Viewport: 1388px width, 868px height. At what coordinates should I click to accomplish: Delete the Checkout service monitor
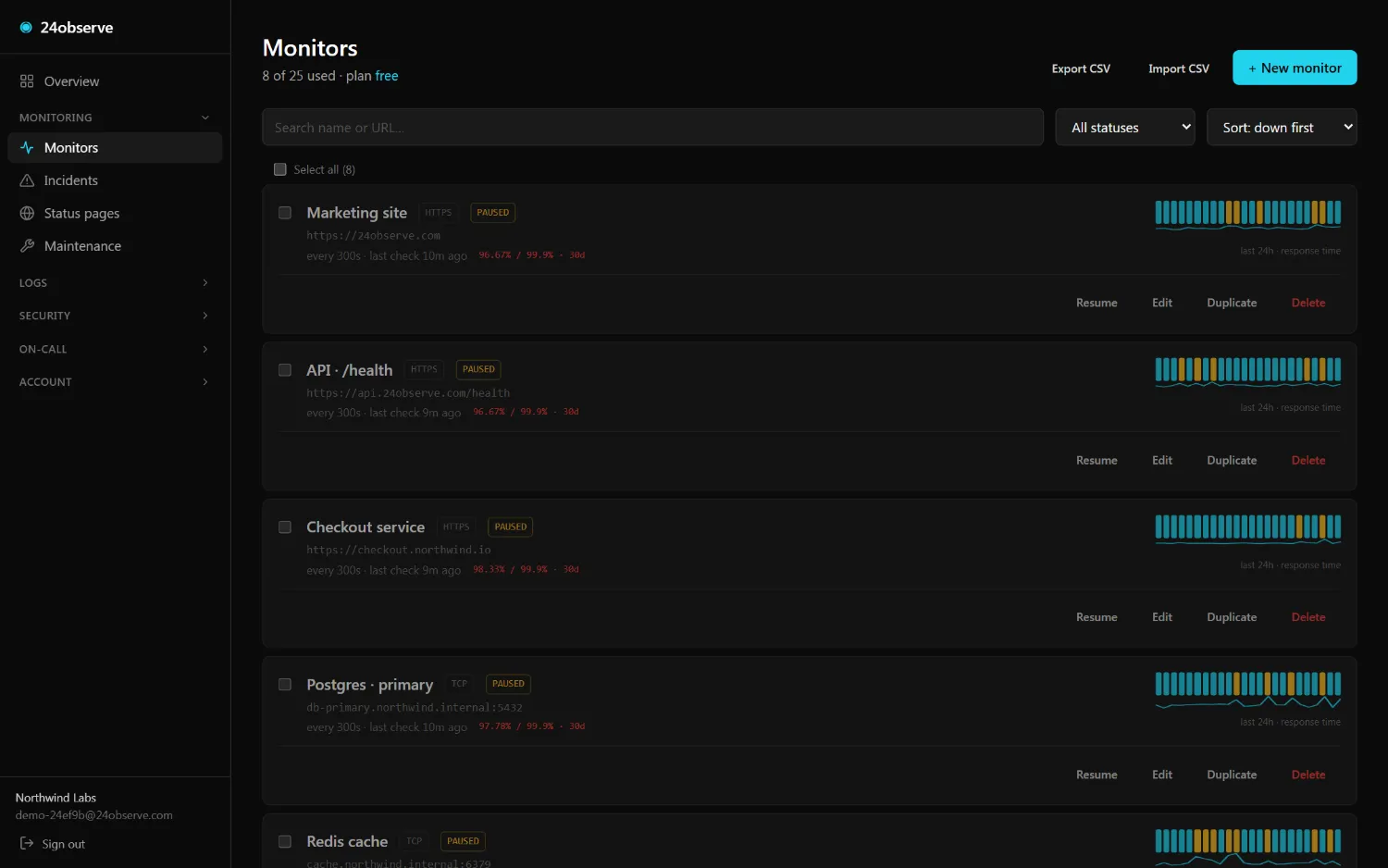coord(1308,617)
